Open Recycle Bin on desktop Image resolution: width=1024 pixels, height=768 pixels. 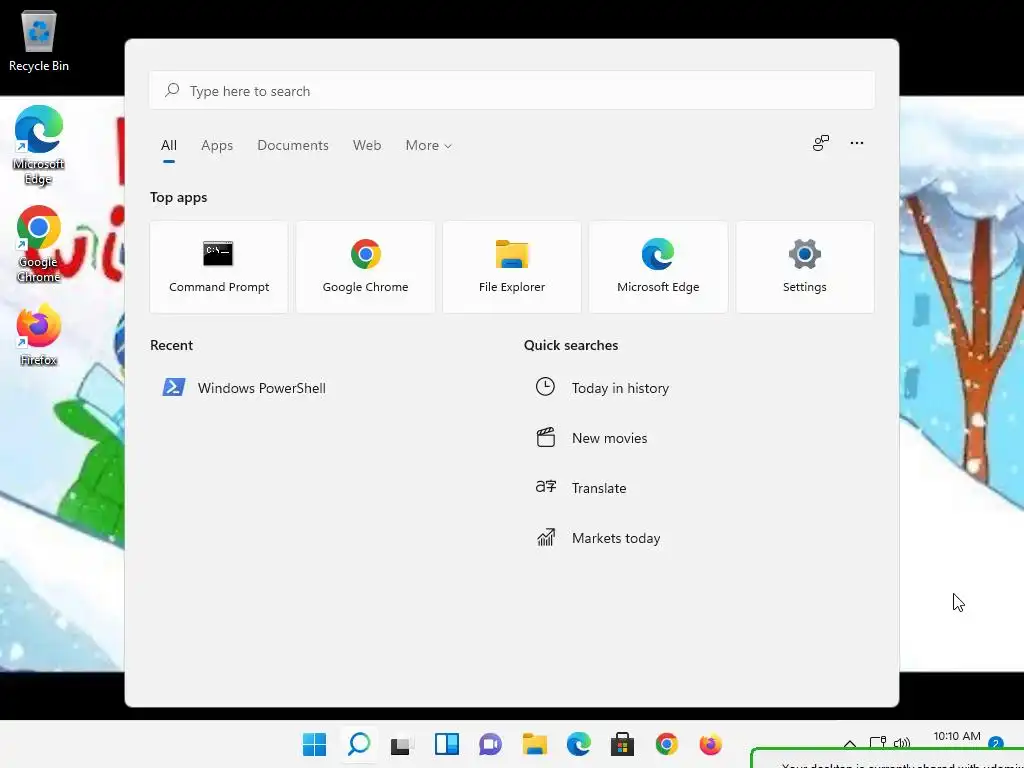click(39, 41)
